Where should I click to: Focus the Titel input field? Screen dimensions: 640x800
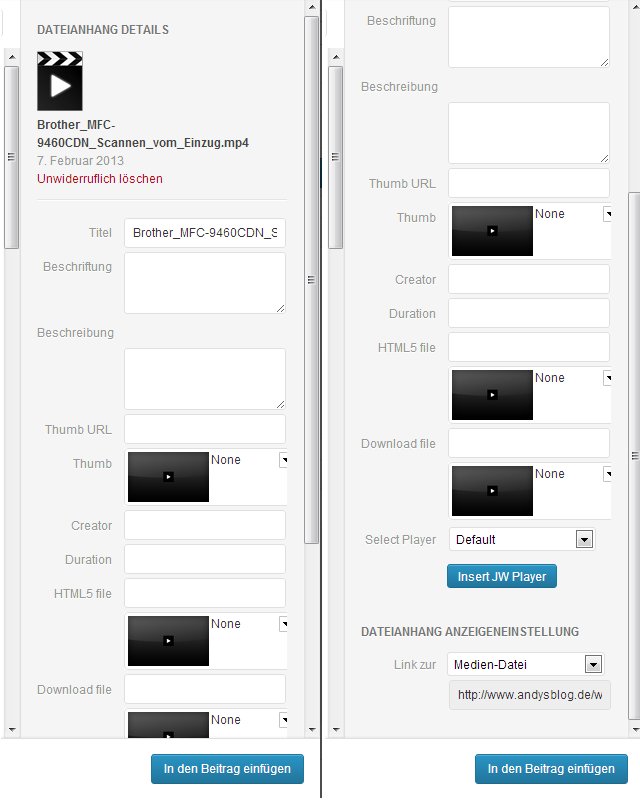pyautogui.click(x=205, y=232)
